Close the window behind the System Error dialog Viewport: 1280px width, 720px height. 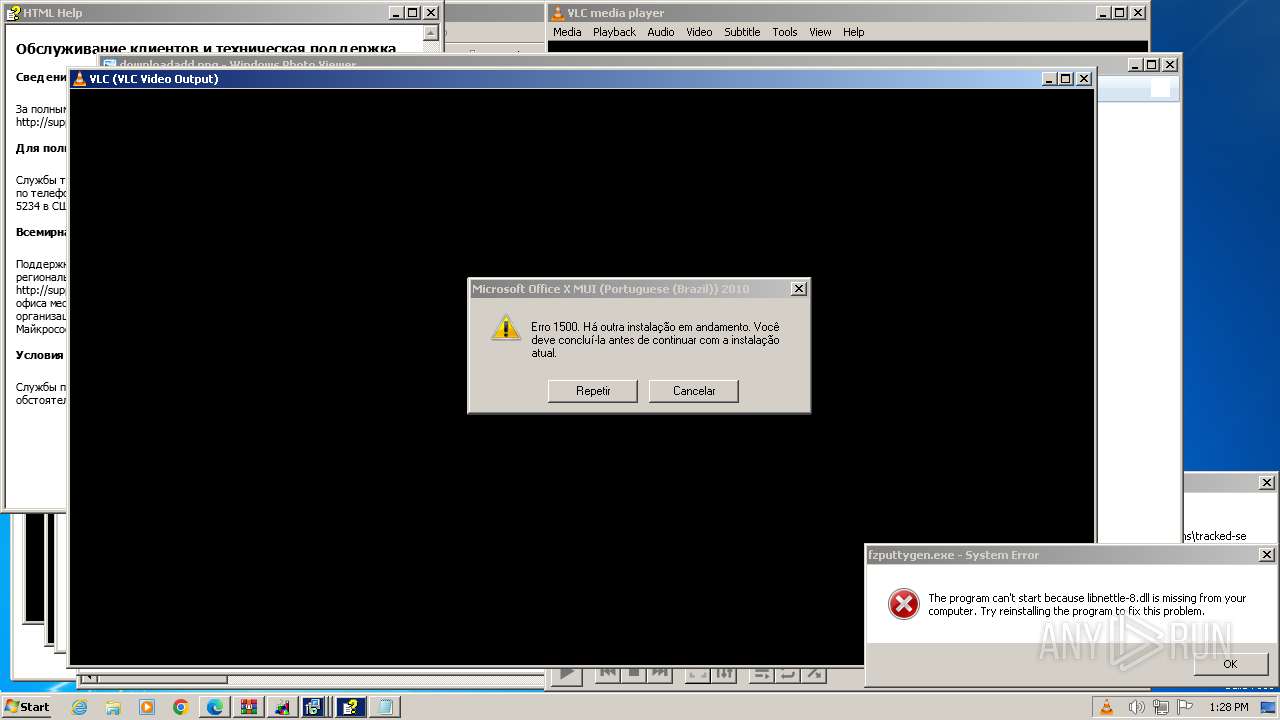[x=1267, y=483]
